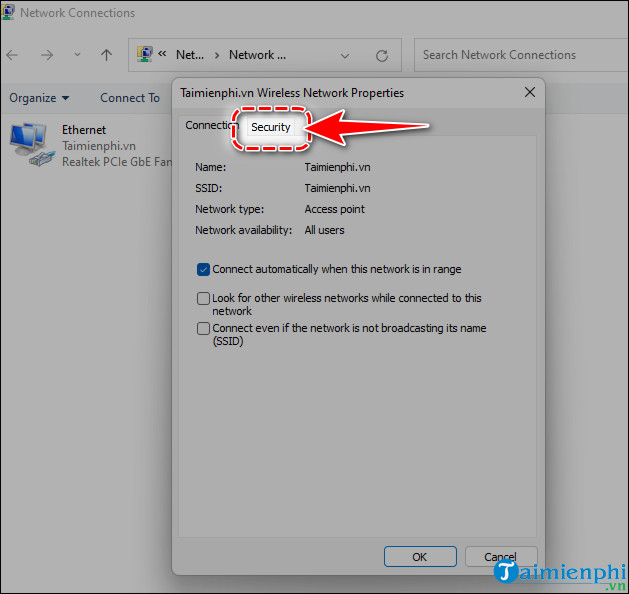
Task: Enable Look for other wireless networks
Action: (203, 298)
